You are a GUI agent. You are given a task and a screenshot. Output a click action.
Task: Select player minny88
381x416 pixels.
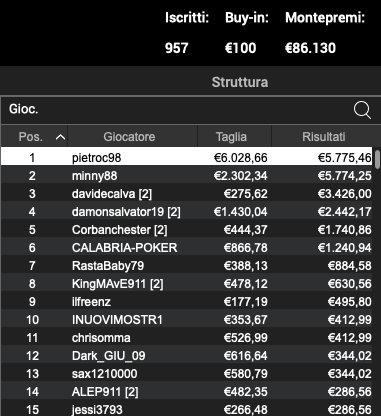click(94, 176)
